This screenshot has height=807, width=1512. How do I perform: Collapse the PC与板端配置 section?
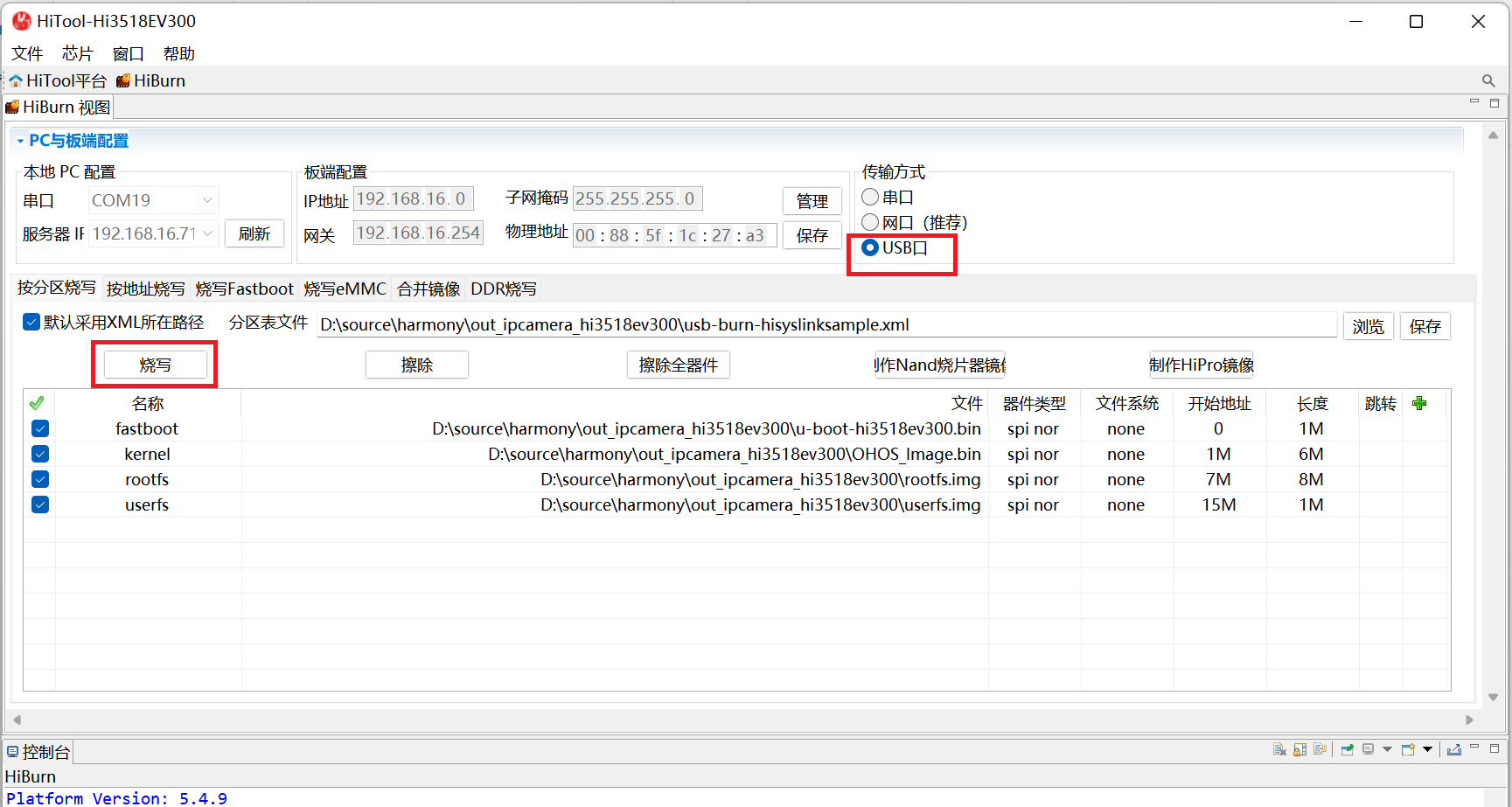tap(20, 141)
